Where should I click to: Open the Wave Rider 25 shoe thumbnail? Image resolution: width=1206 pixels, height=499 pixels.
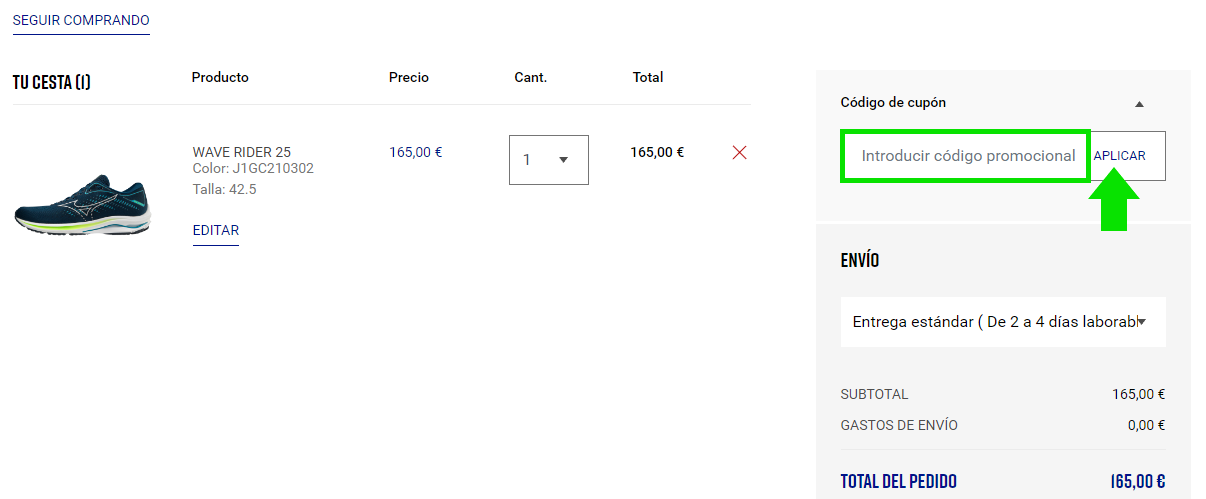pyautogui.click(x=82, y=206)
